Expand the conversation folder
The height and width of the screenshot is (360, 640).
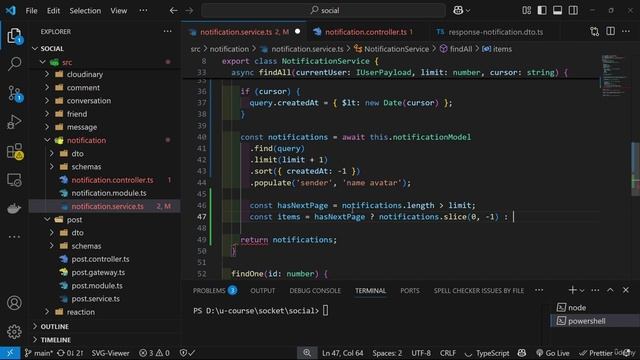tap(47, 100)
